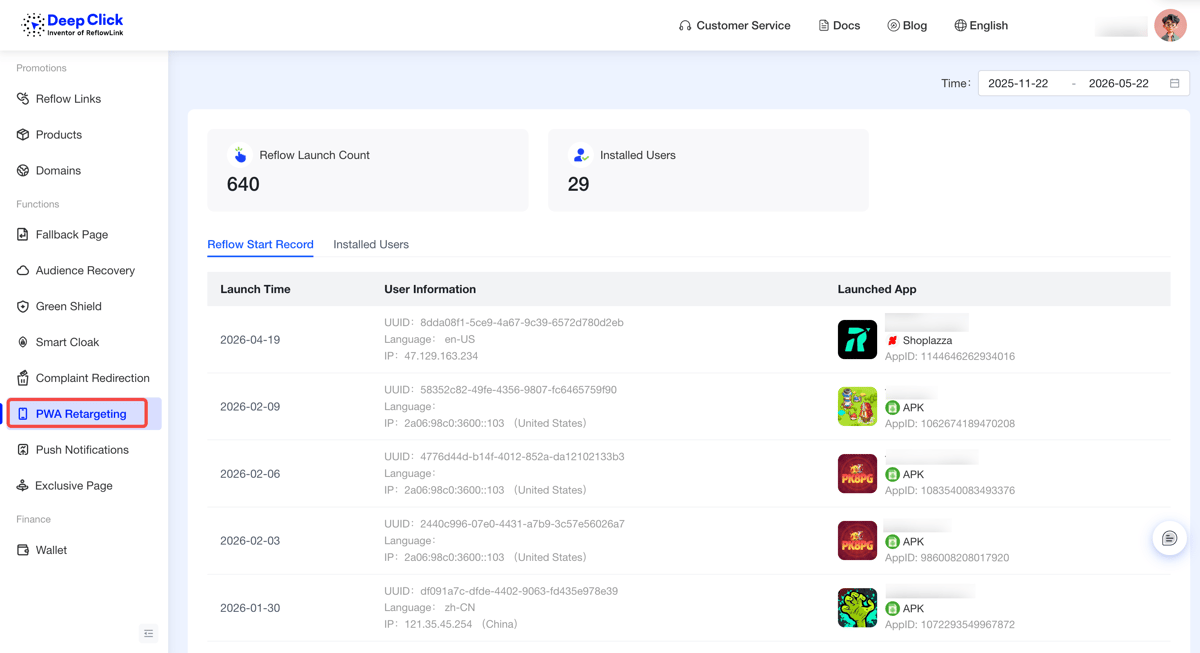This screenshot has height=653, width=1200.
Task: Click the Audience Recovery cloud icon
Action: coord(23,271)
